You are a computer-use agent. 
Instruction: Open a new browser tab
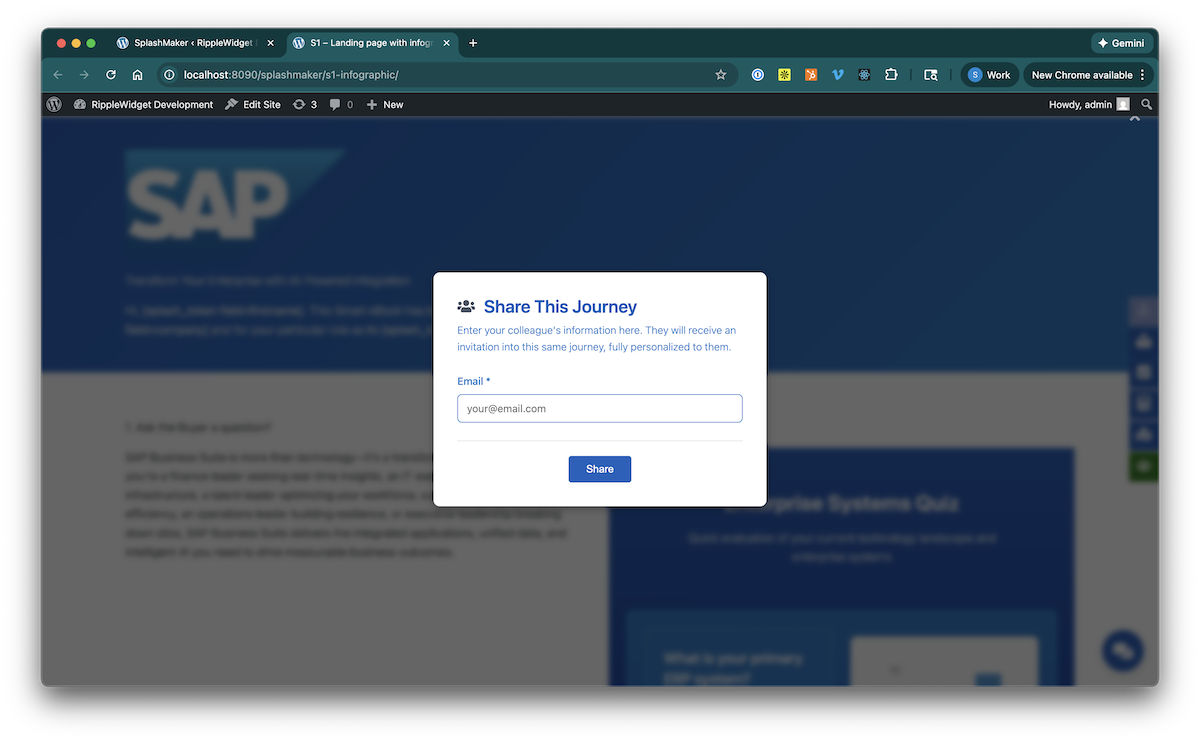[473, 43]
